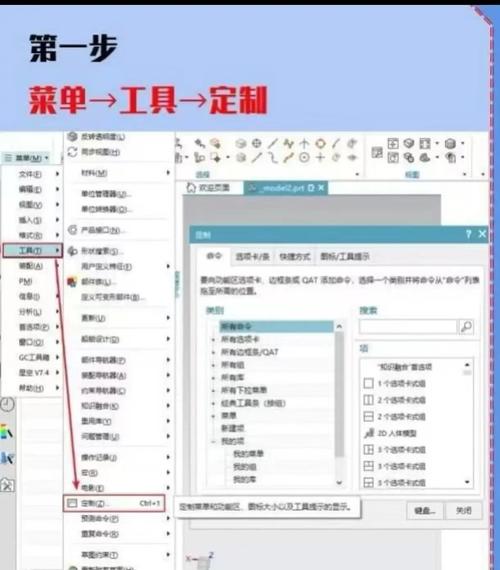Viewport: 500px width, 570px height.
Task: Open the 菜单(M) dropdown button
Action: tap(27, 158)
